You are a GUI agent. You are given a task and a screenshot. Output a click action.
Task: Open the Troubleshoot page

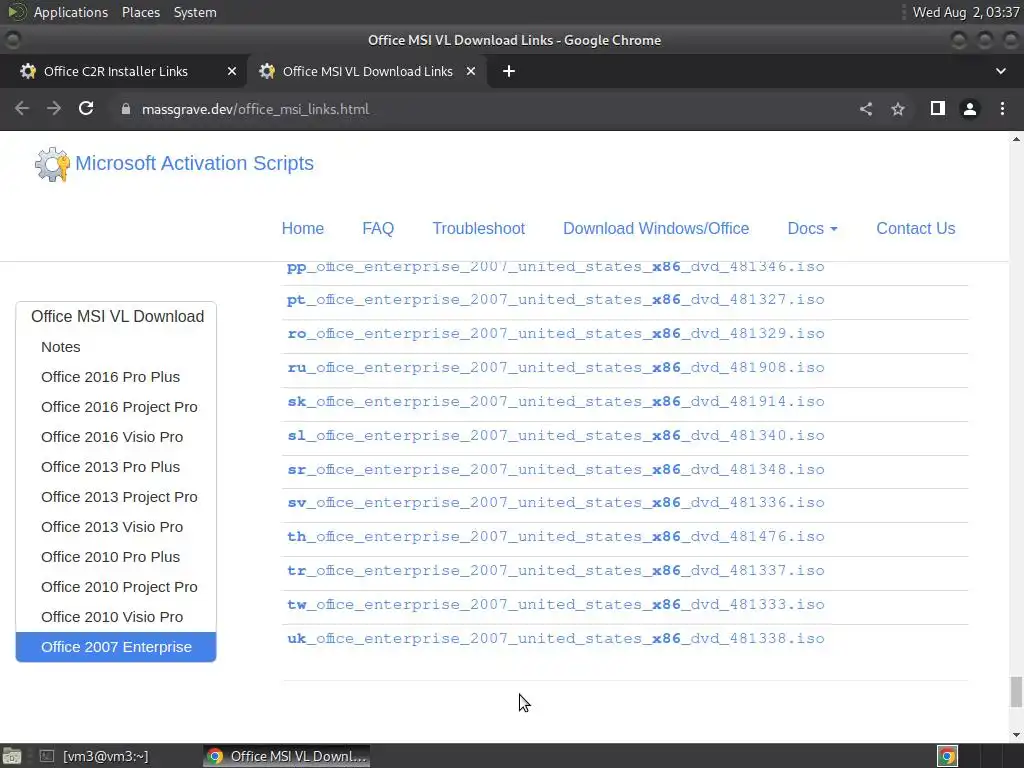click(479, 229)
